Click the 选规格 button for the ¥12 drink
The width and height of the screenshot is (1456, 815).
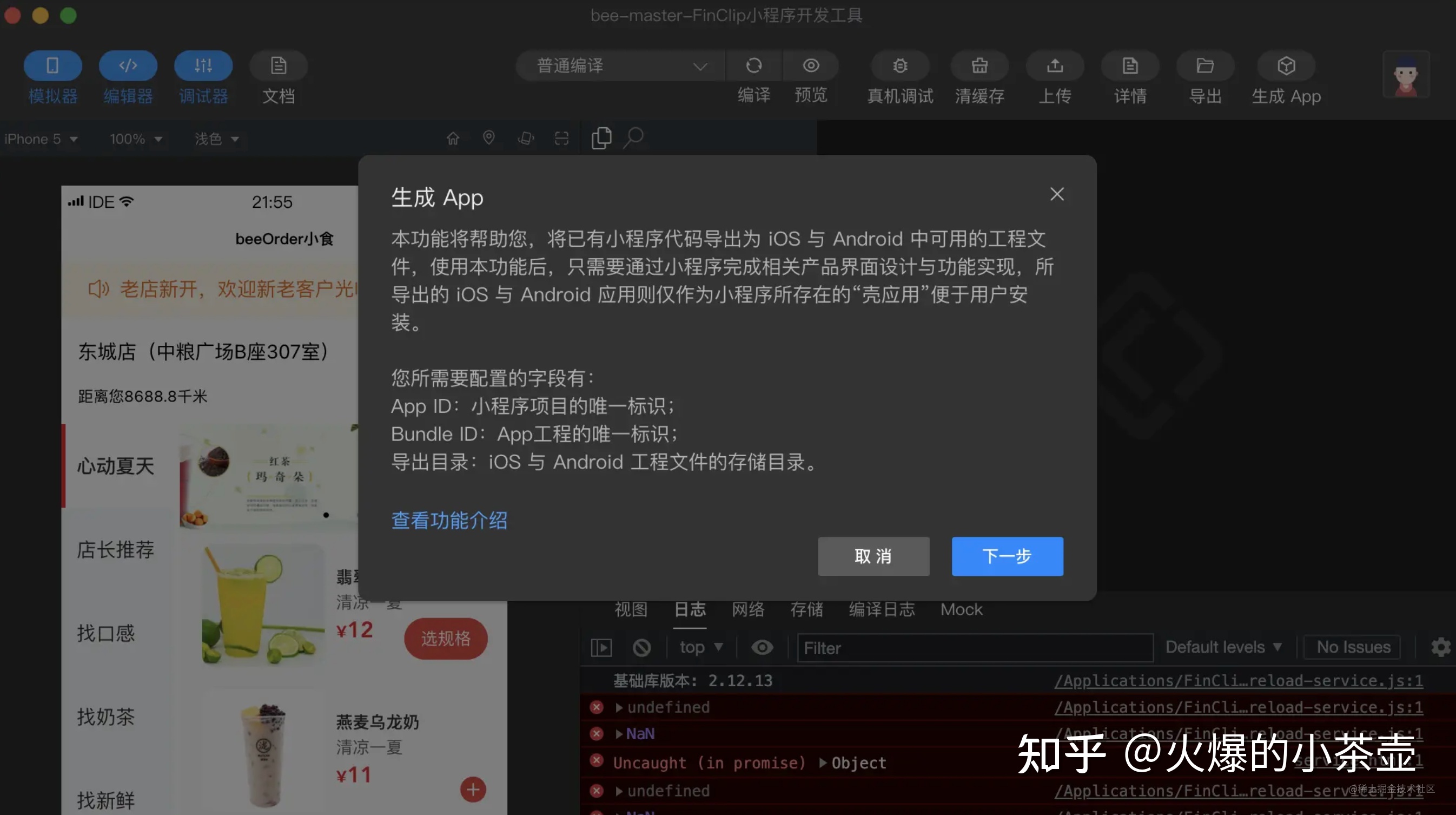pyautogui.click(x=446, y=639)
